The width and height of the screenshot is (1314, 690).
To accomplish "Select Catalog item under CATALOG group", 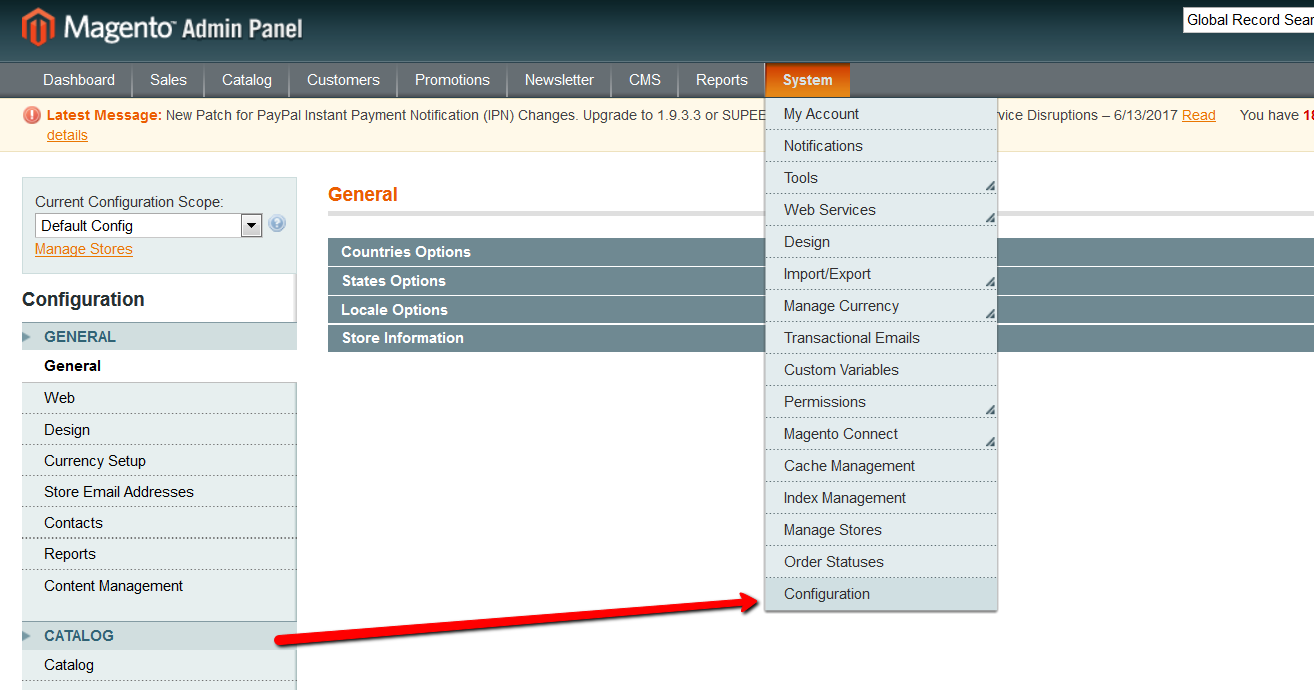I will (x=159, y=665).
